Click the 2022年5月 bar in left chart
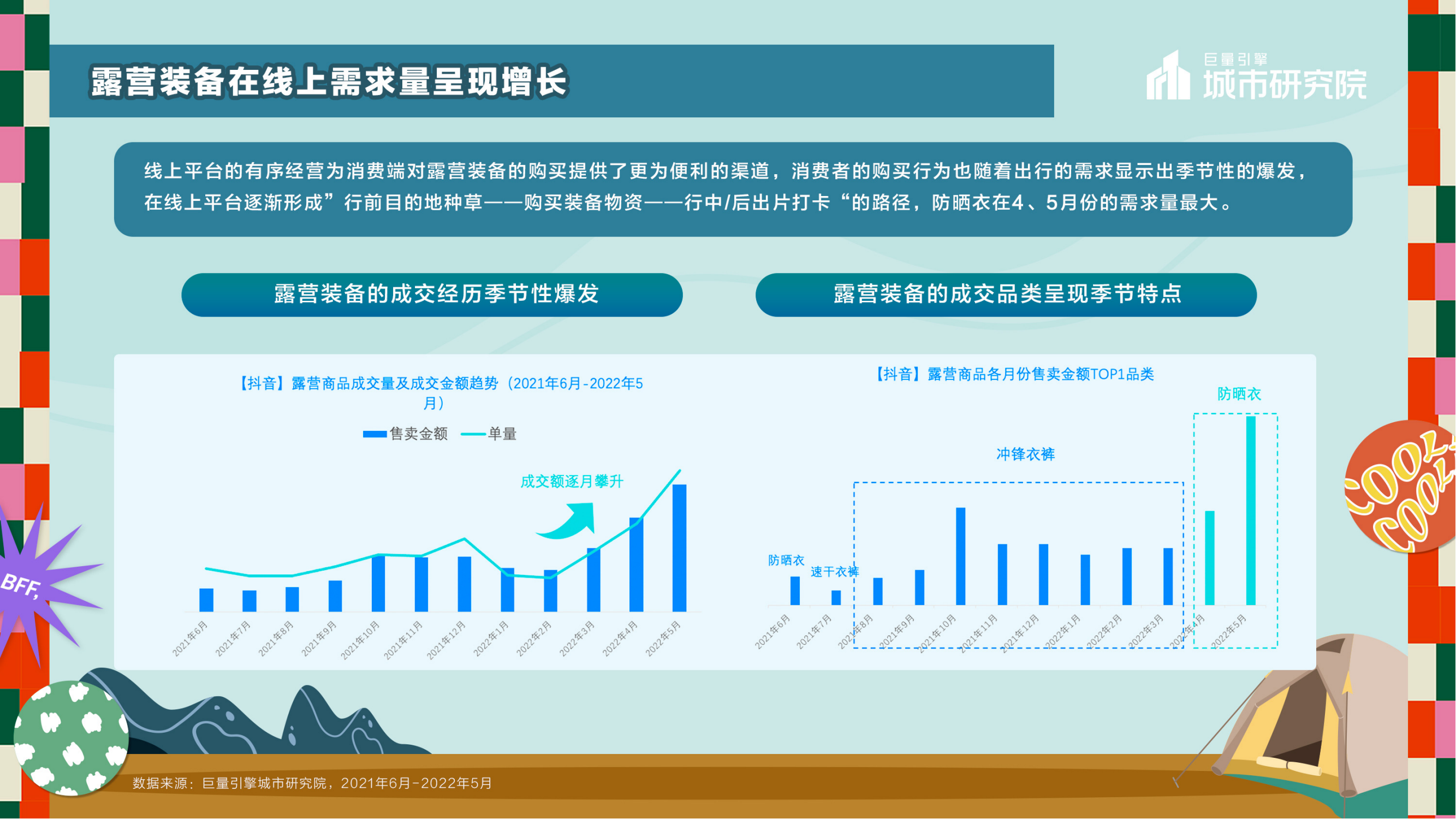 click(x=679, y=547)
